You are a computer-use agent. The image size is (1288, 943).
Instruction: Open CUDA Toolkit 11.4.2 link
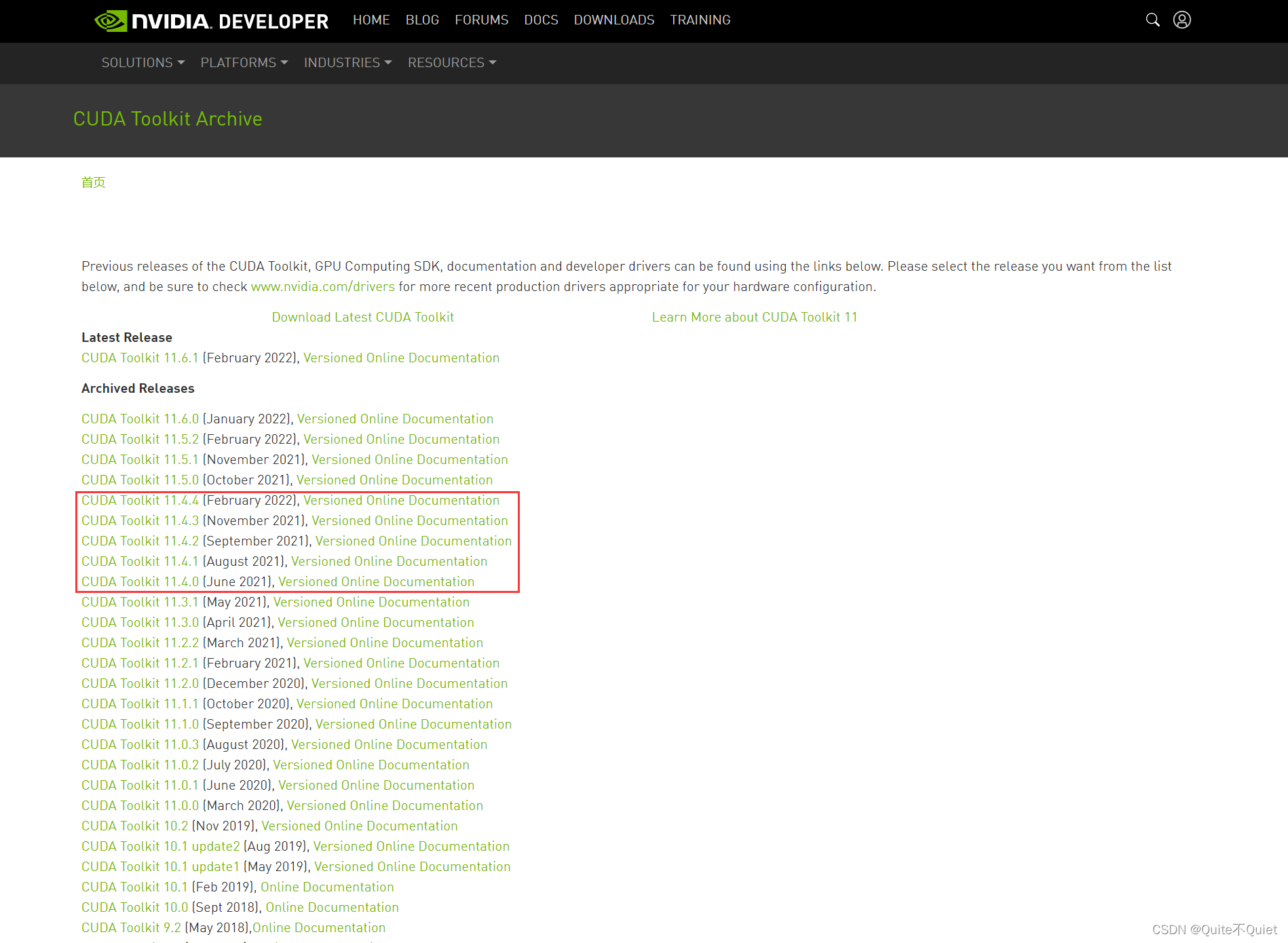click(140, 541)
